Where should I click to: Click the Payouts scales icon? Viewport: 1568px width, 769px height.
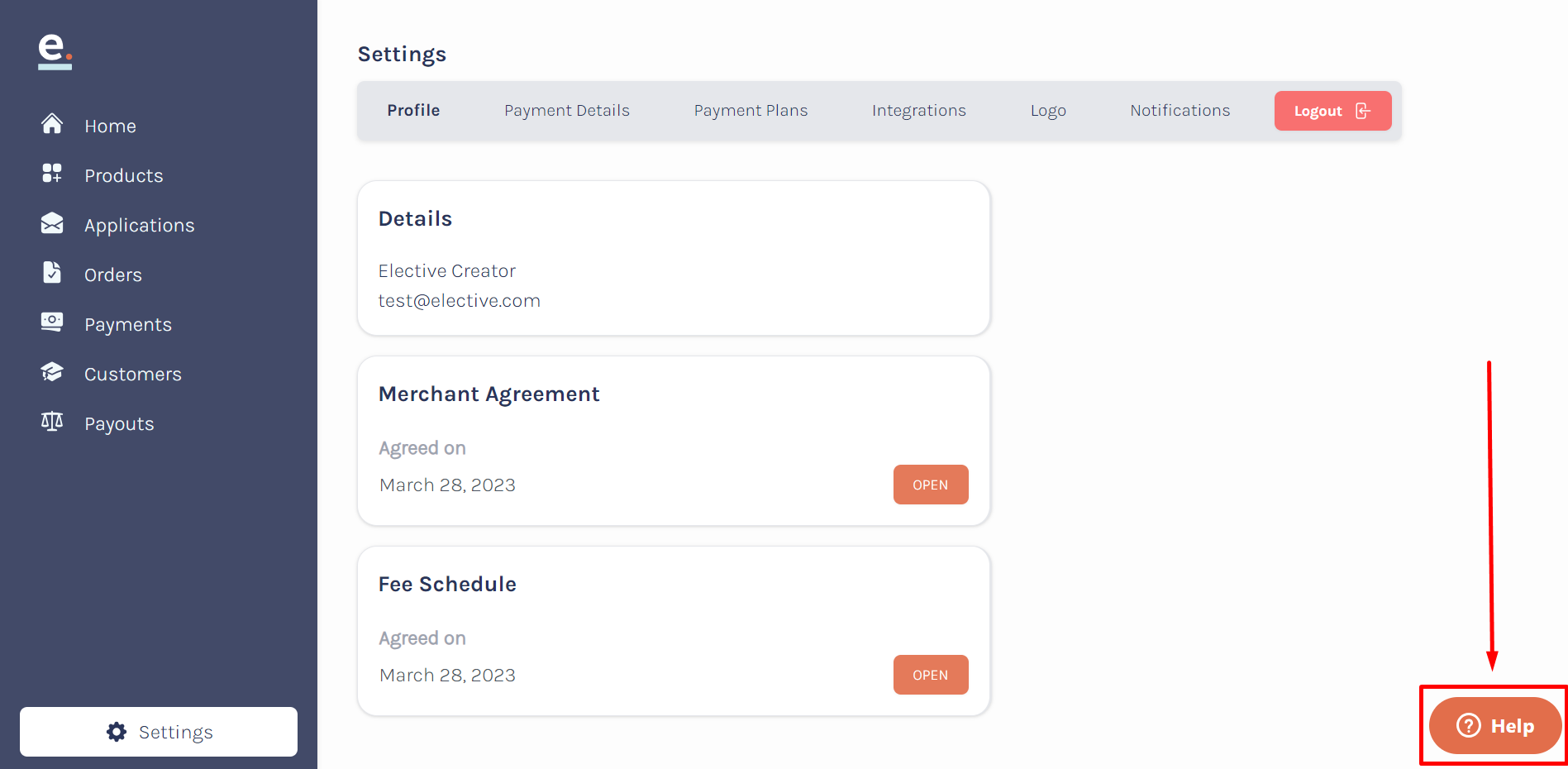pos(52,421)
